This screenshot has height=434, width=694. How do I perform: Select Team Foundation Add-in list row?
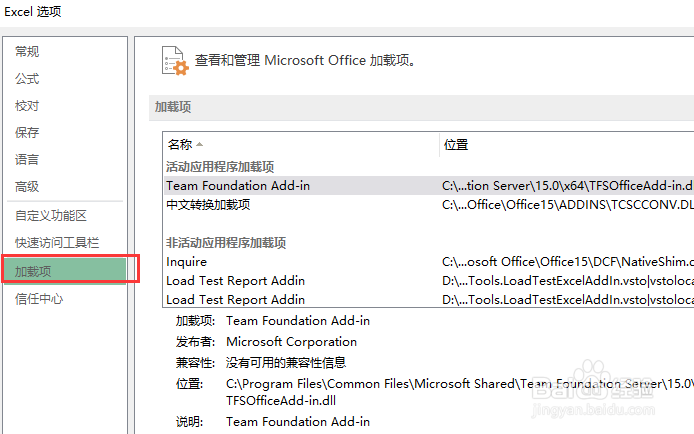pyautogui.click(x=428, y=185)
